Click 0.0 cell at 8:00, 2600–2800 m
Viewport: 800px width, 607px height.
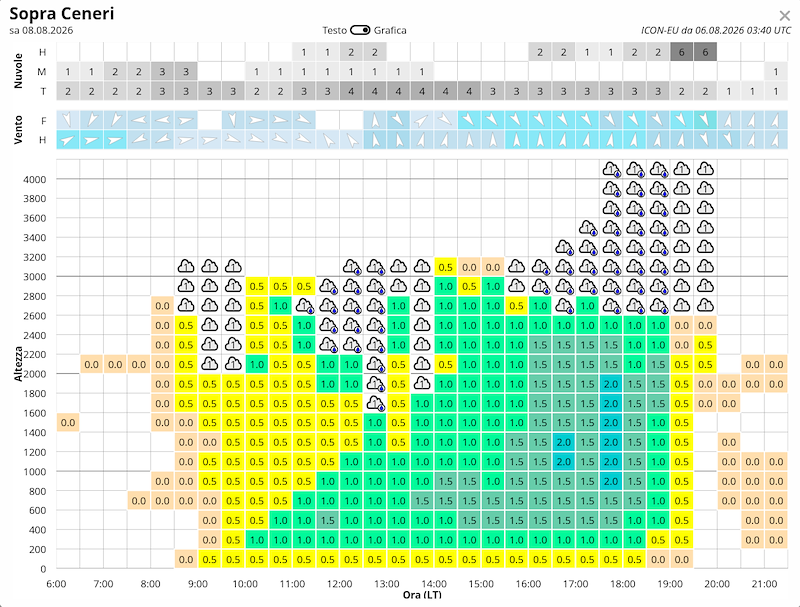[x=162, y=306]
